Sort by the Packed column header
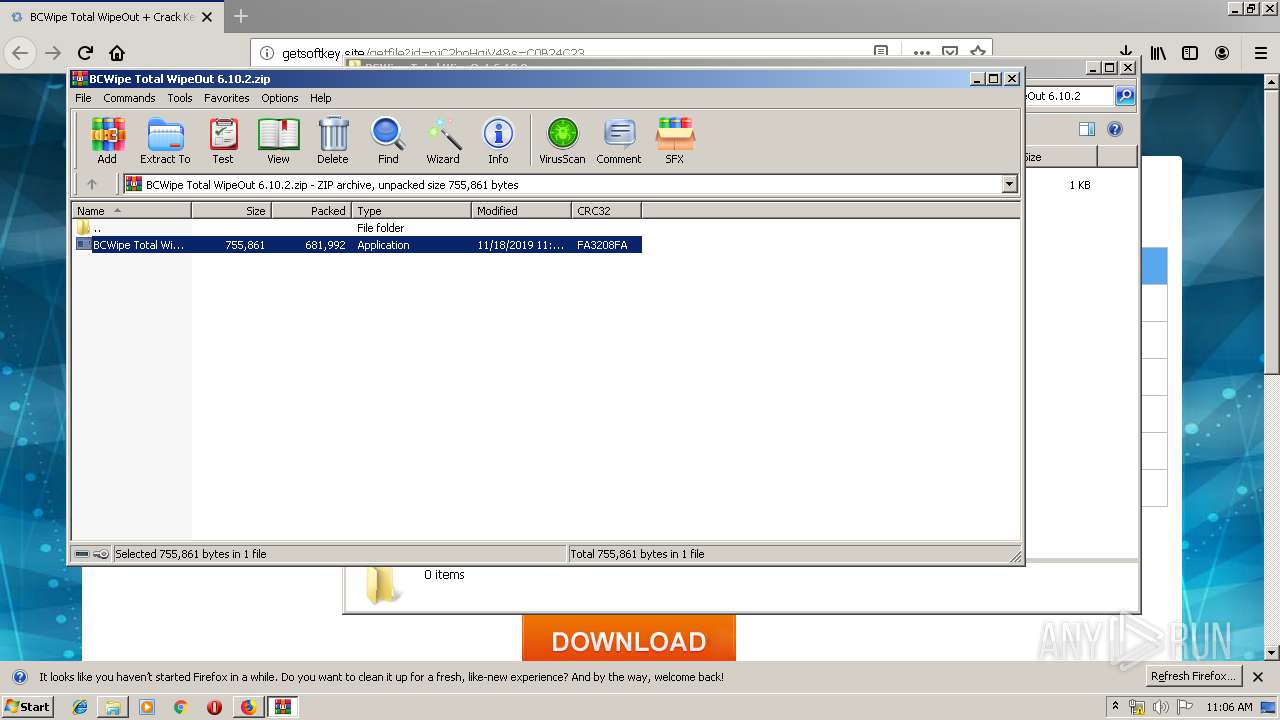Image resolution: width=1280 pixels, height=720 pixels. (x=311, y=211)
